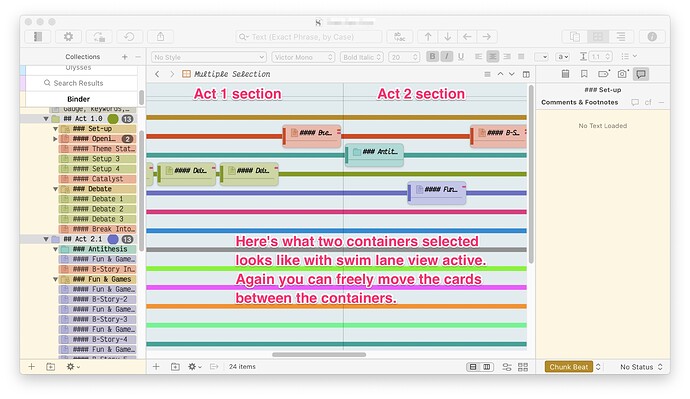The image size is (690, 399).
Task: Toggle the Binder sidebar icon
Action: pyautogui.click(x=38, y=37)
